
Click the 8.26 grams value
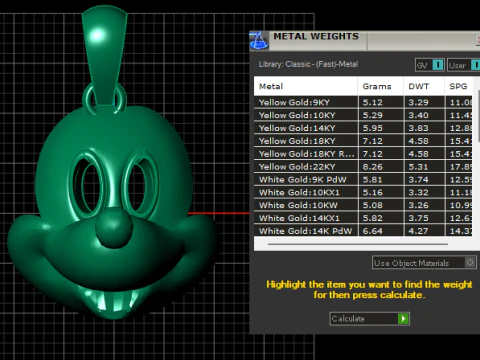[x=373, y=167]
